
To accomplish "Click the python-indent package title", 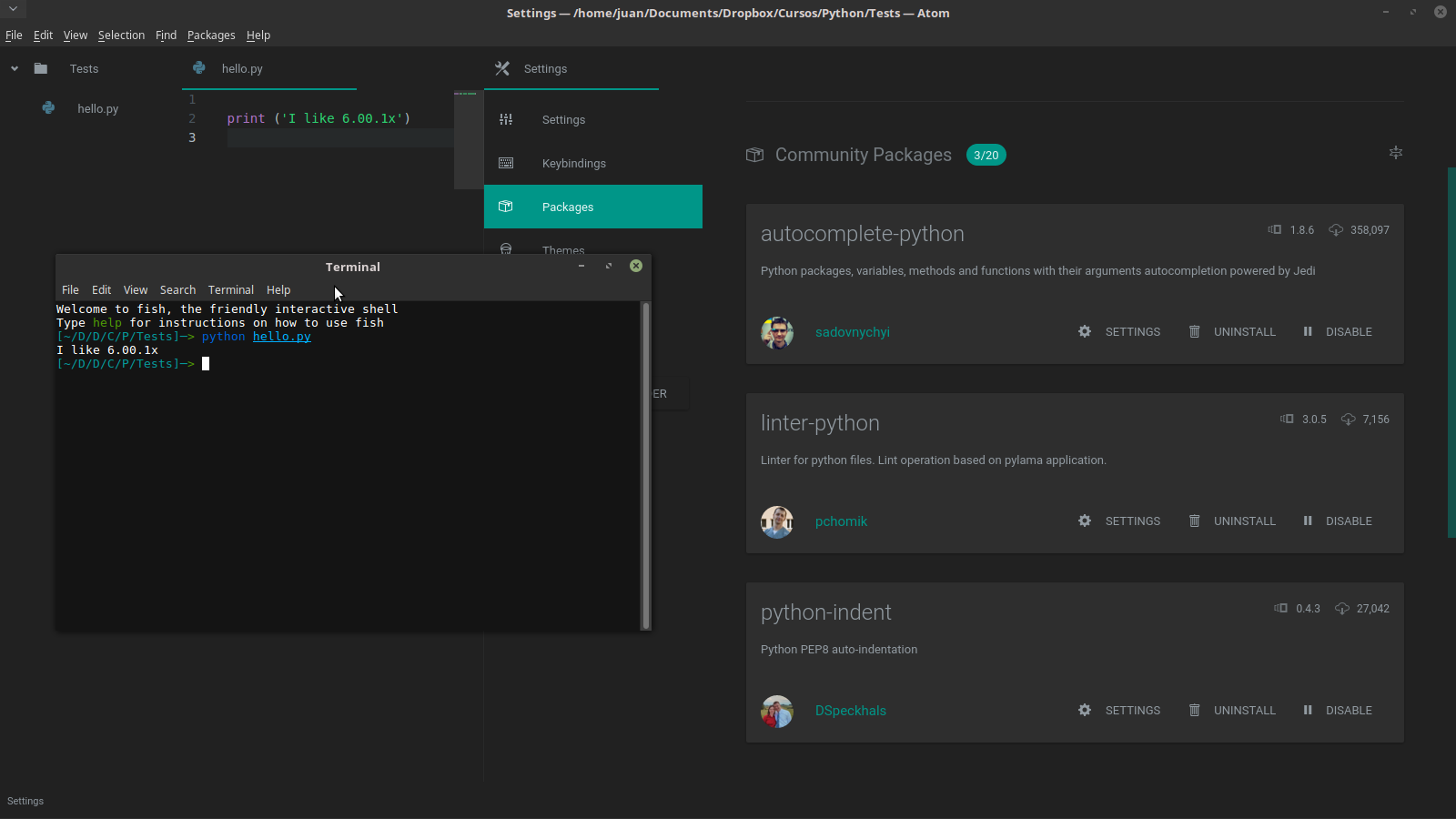I will click(826, 612).
